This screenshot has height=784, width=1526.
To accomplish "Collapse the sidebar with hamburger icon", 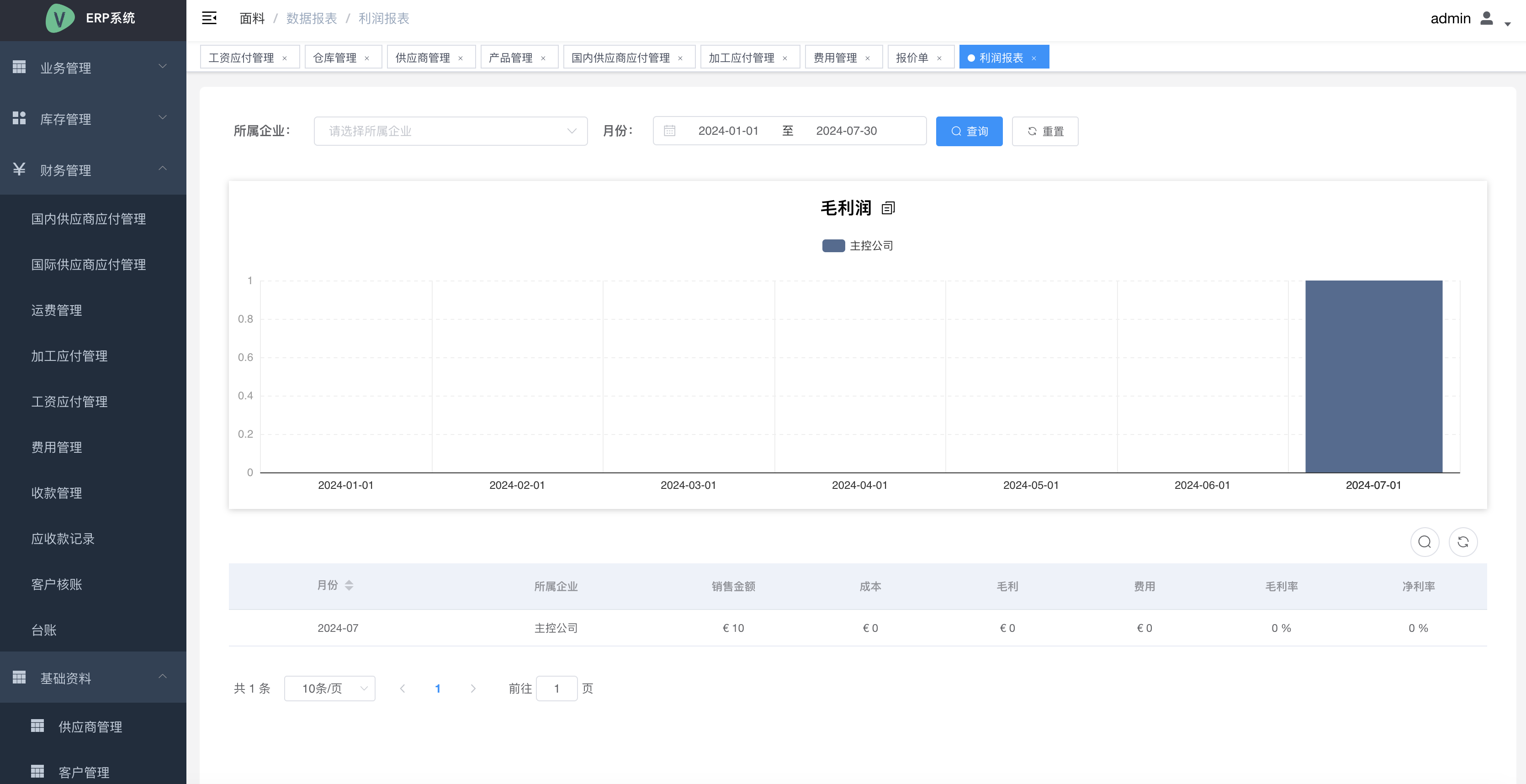I will [209, 18].
